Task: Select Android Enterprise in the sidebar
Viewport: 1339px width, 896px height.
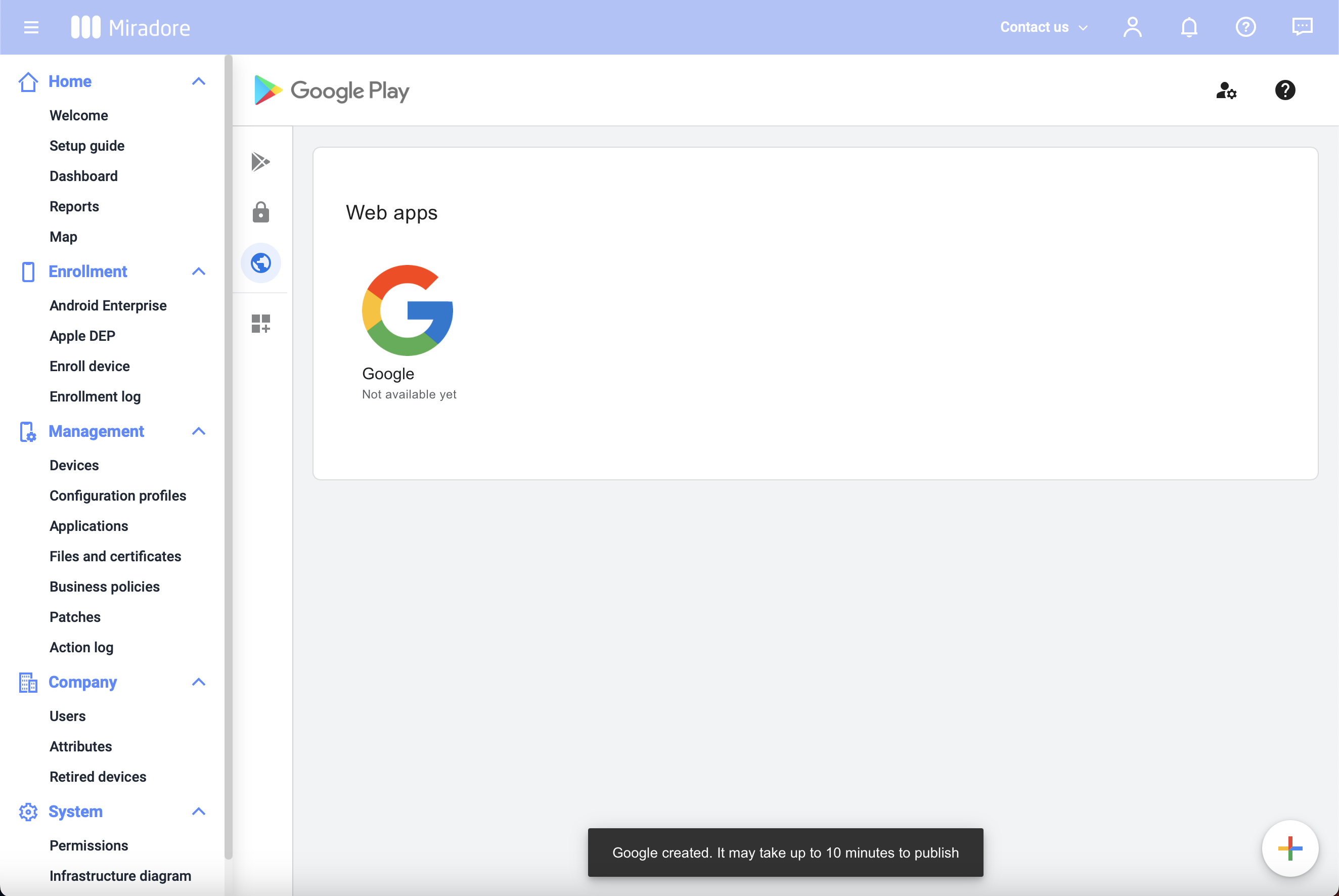Action: (108, 305)
